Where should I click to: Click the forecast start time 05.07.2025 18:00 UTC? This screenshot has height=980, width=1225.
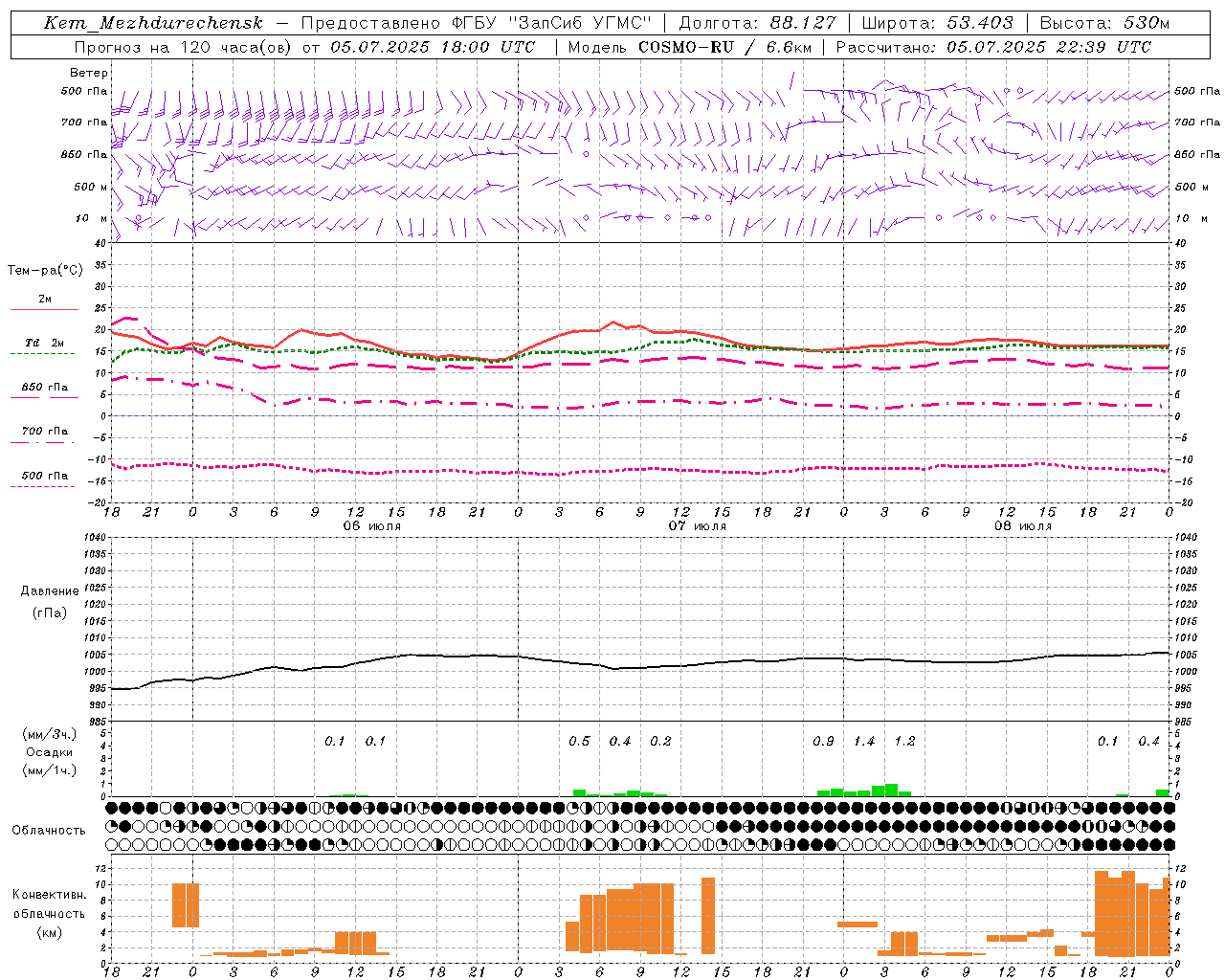[433, 47]
